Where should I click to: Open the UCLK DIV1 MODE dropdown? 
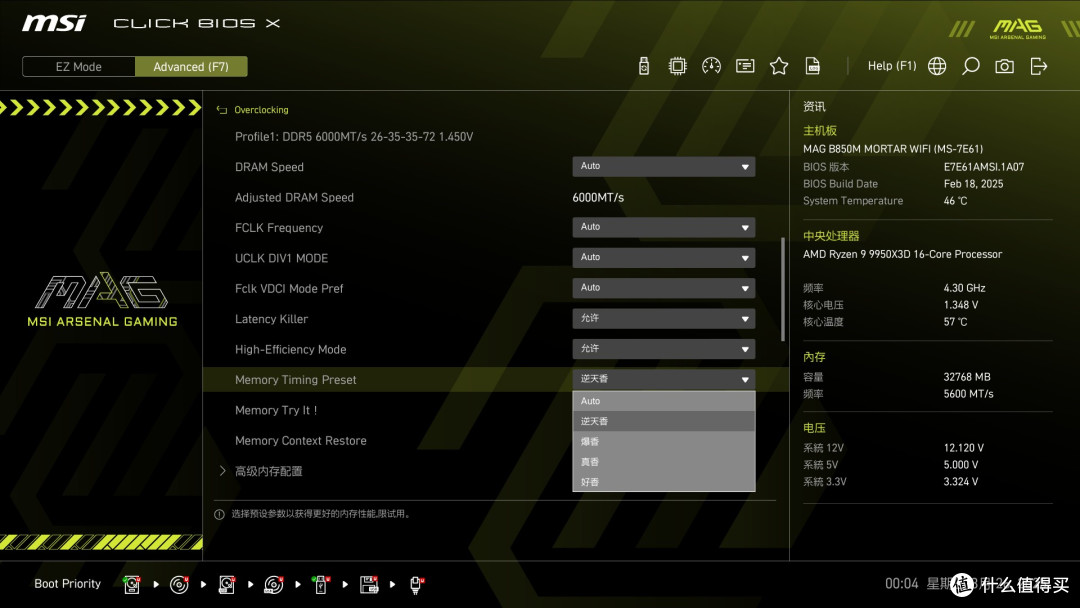pos(663,258)
